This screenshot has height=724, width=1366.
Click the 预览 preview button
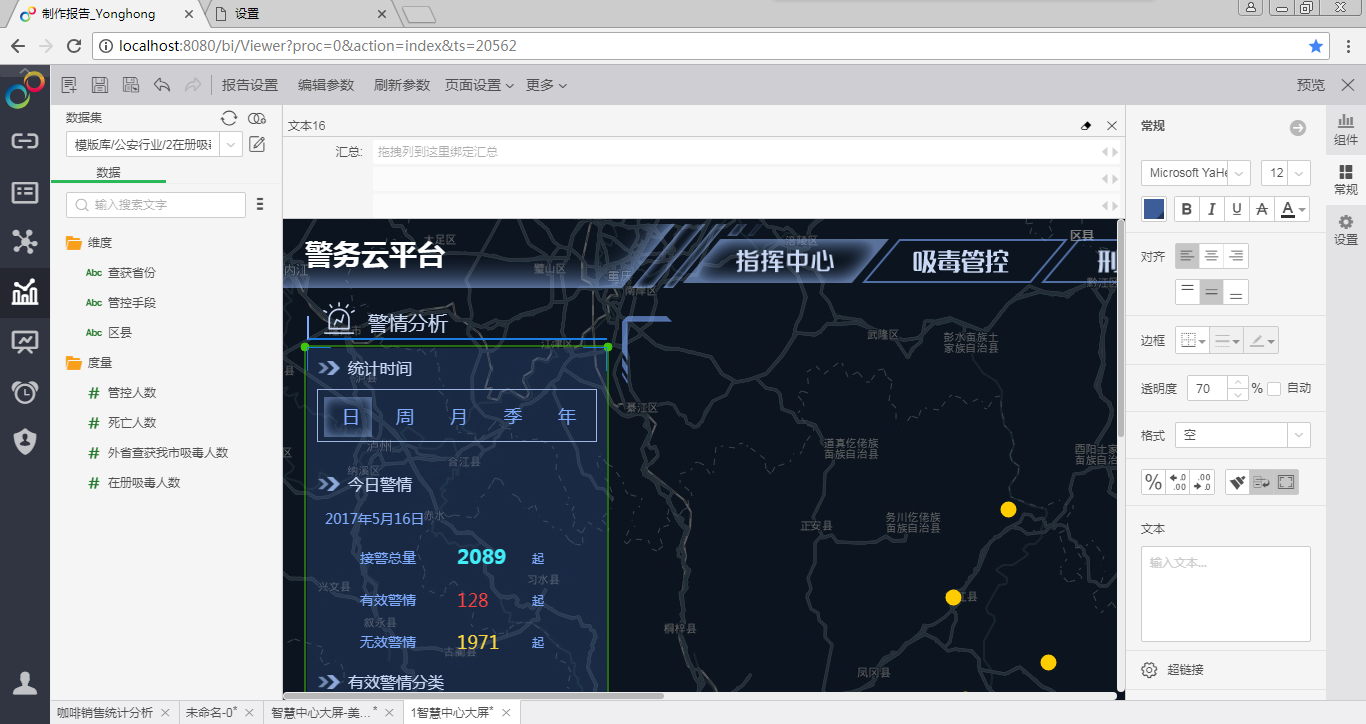click(1310, 85)
